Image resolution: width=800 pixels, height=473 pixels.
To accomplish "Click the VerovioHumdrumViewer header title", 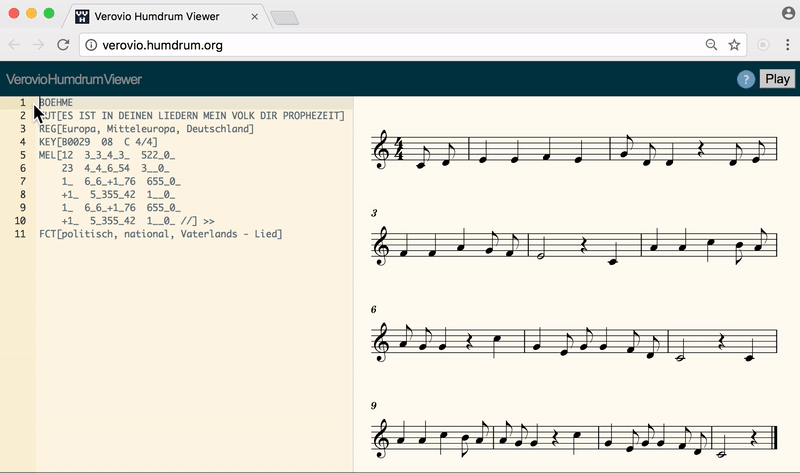I will click(74, 79).
